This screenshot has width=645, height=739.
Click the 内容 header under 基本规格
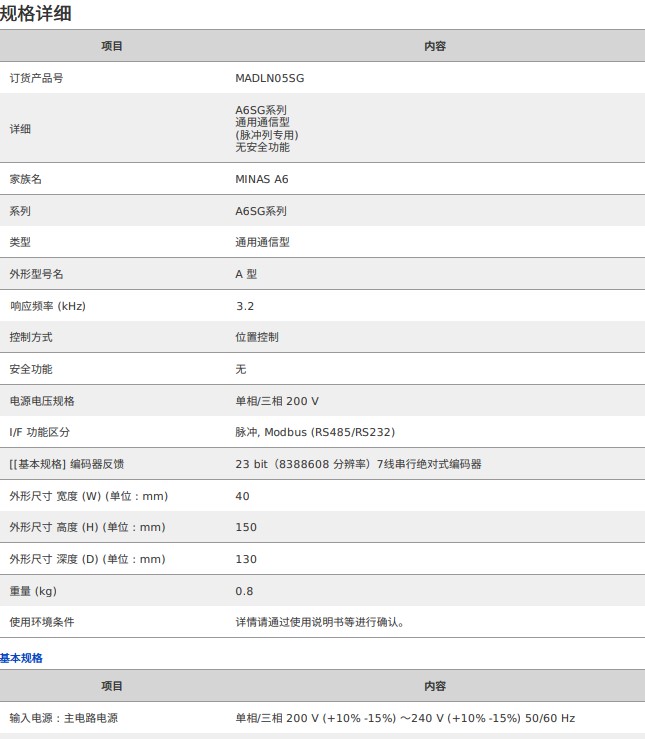pos(434,686)
